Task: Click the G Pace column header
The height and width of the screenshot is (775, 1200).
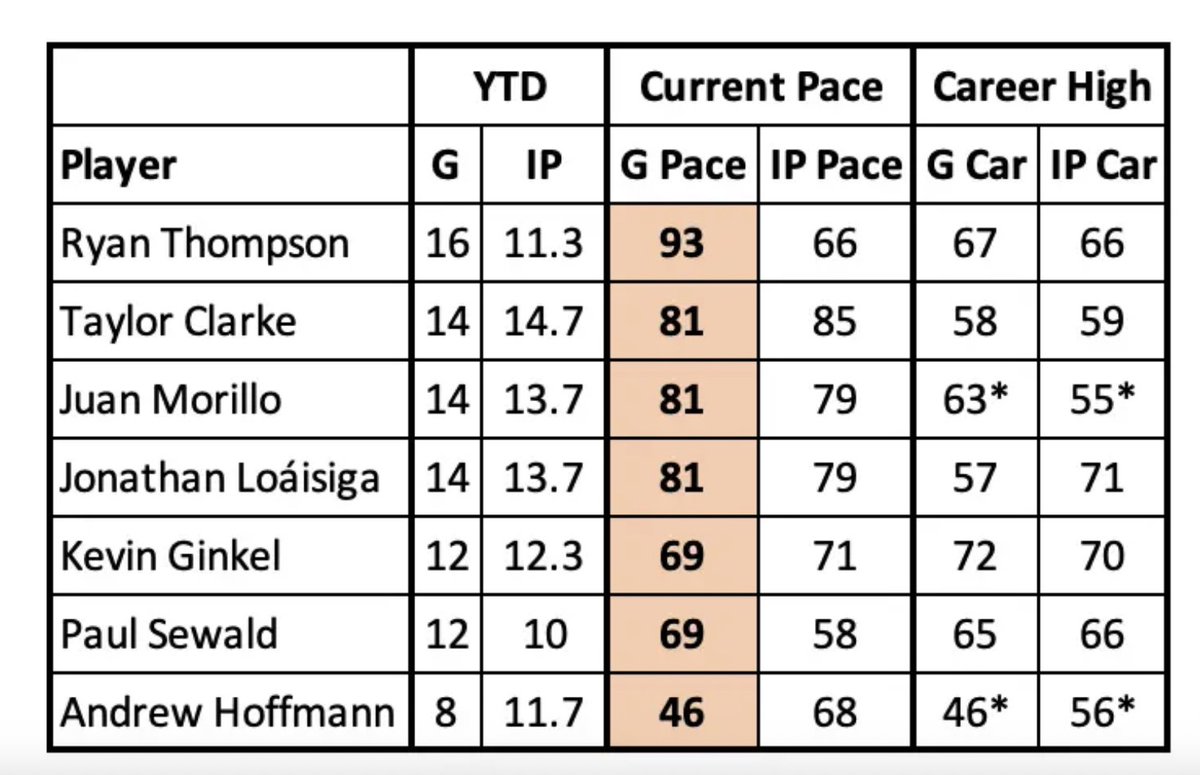Action: coord(683,165)
